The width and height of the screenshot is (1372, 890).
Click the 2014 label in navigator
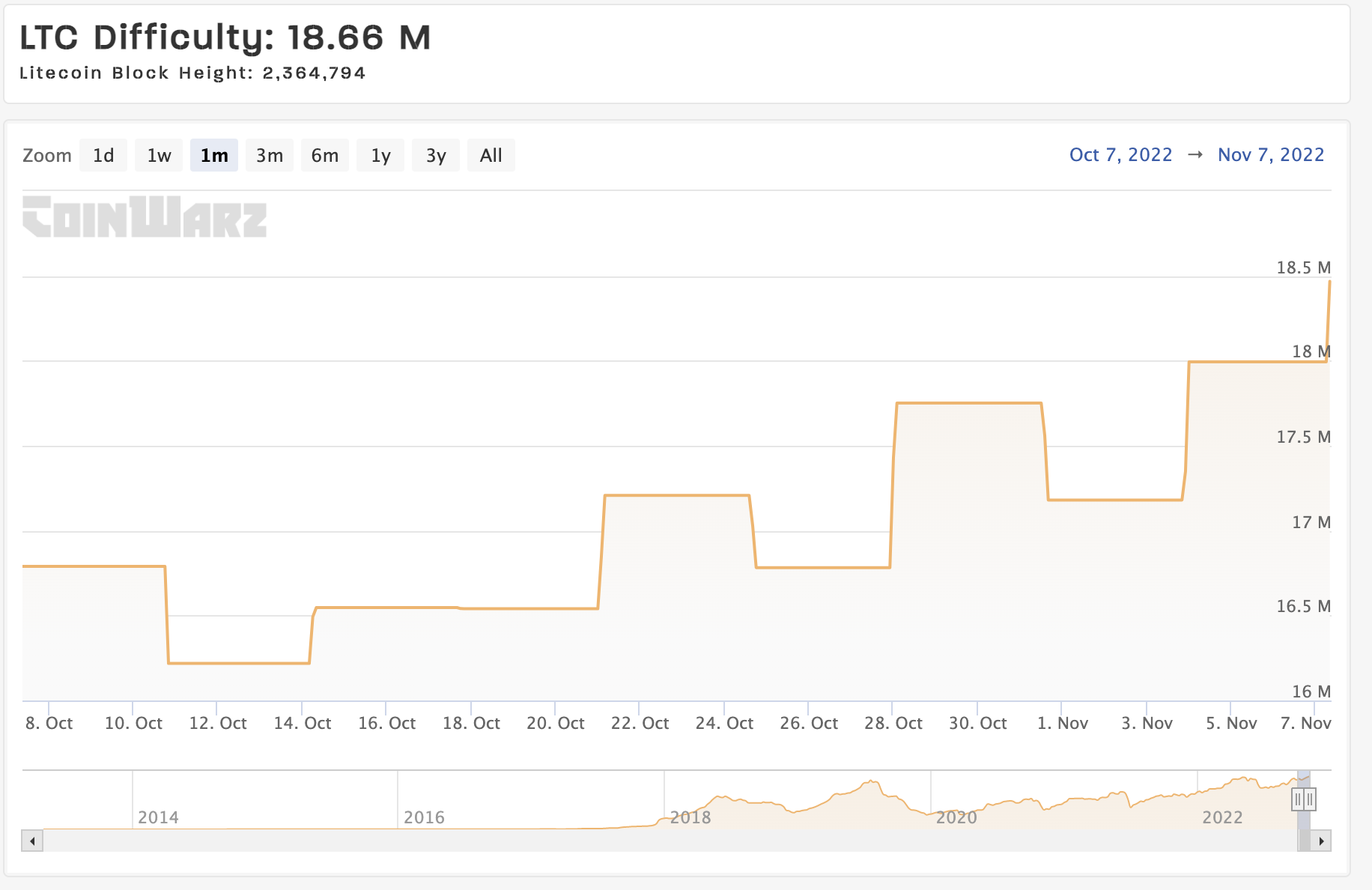(x=158, y=817)
